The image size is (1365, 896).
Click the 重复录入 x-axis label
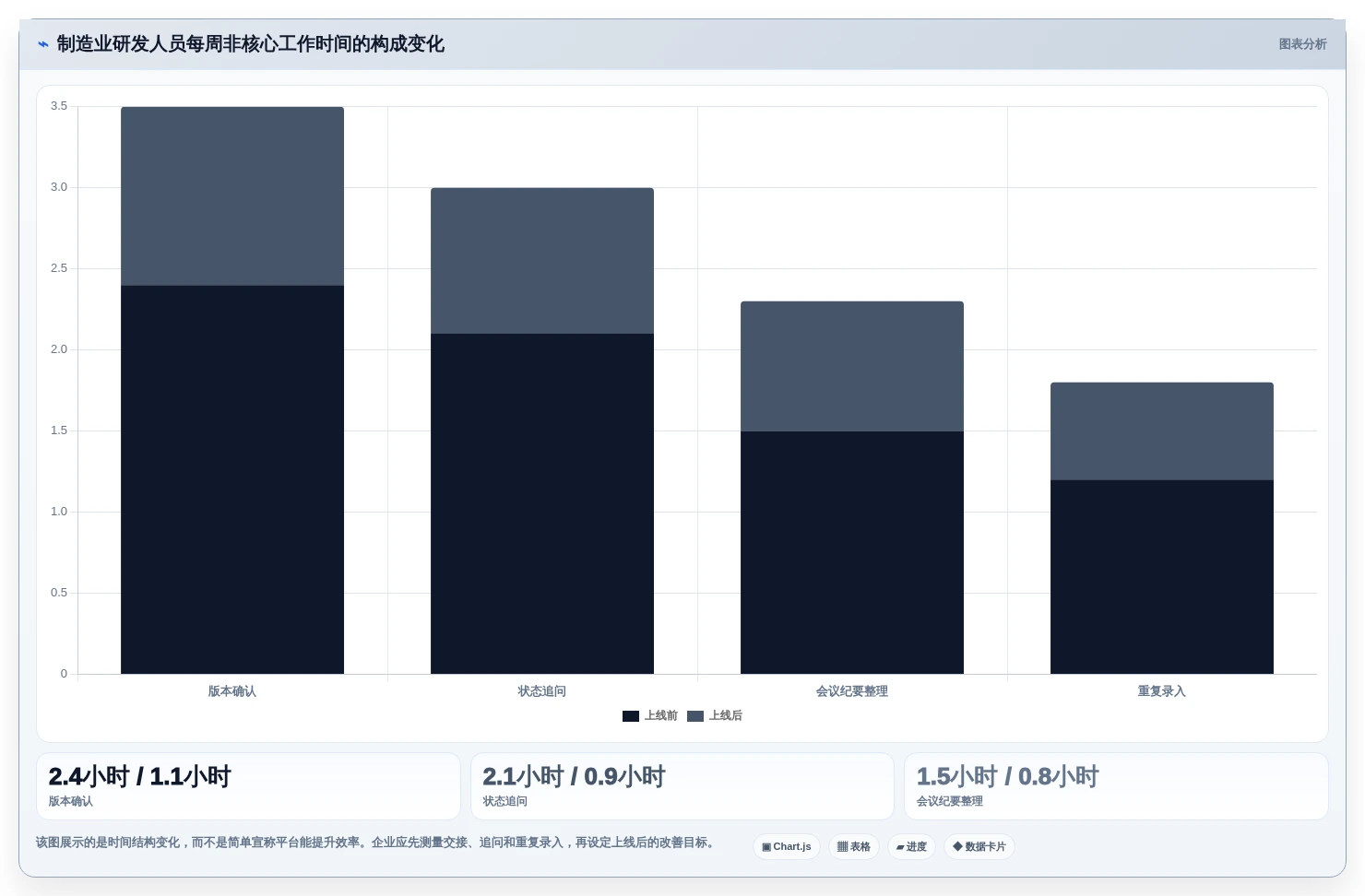click(x=1162, y=691)
